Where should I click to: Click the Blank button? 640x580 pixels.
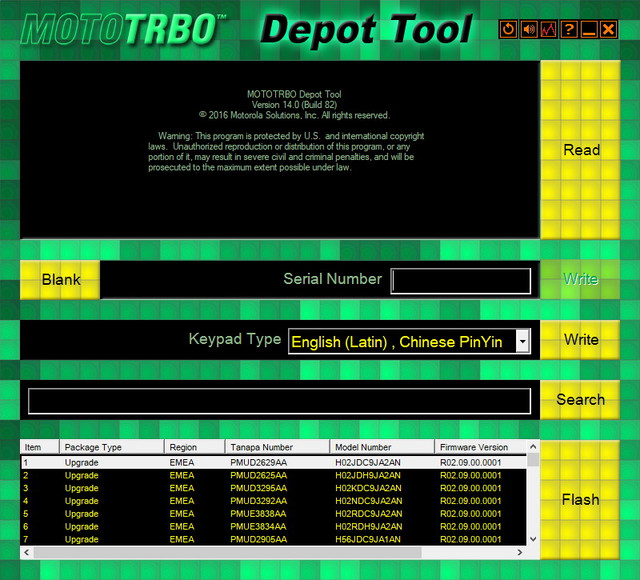[60, 280]
